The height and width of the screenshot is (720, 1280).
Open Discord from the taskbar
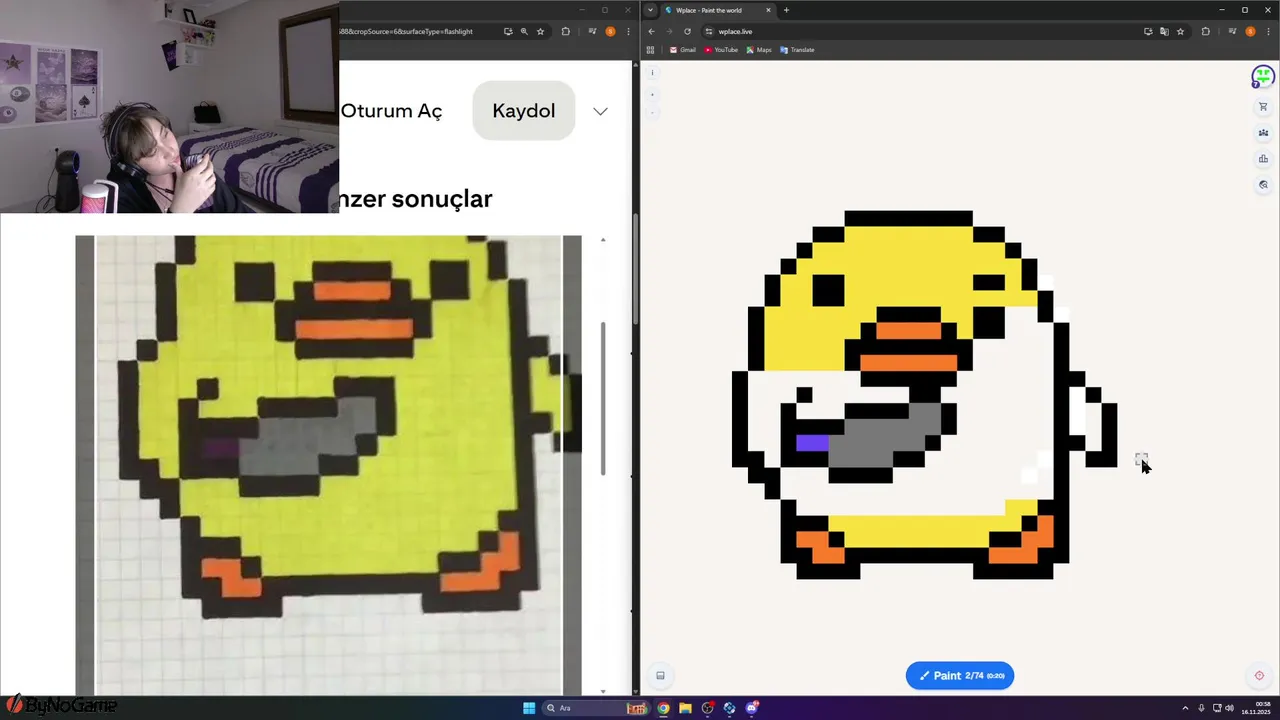click(x=751, y=708)
